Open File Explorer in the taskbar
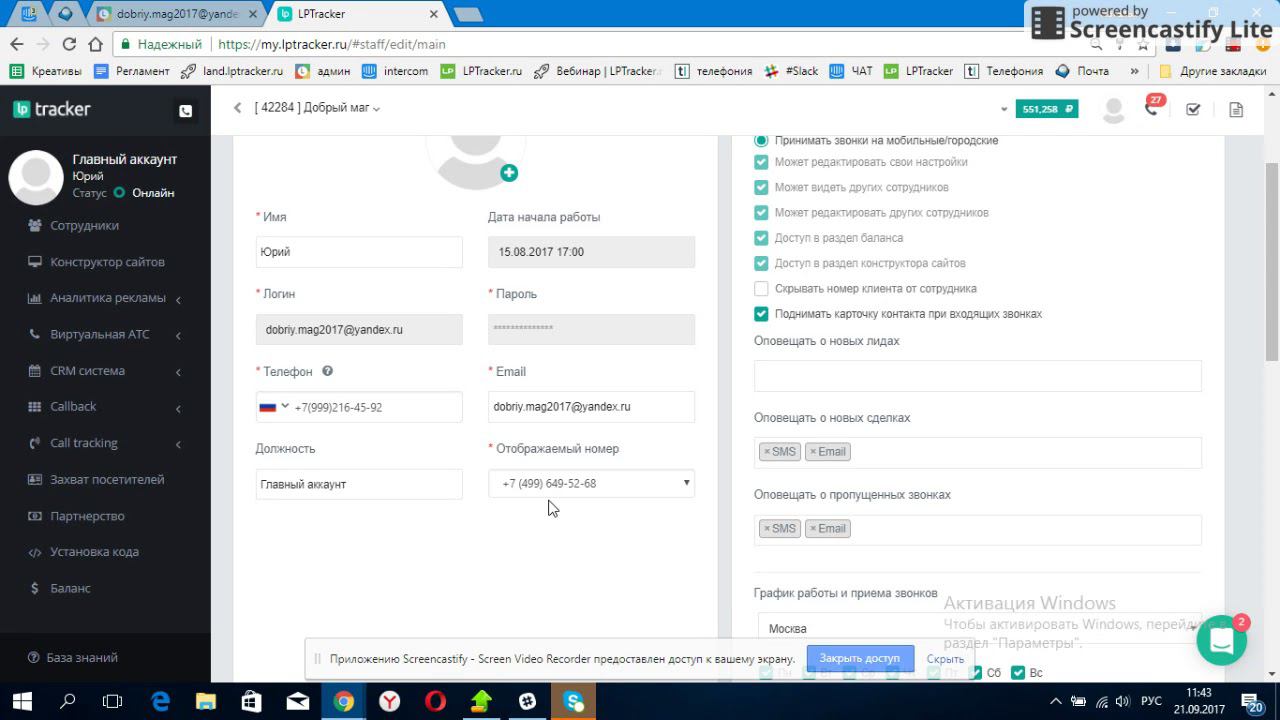 (205, 701)
